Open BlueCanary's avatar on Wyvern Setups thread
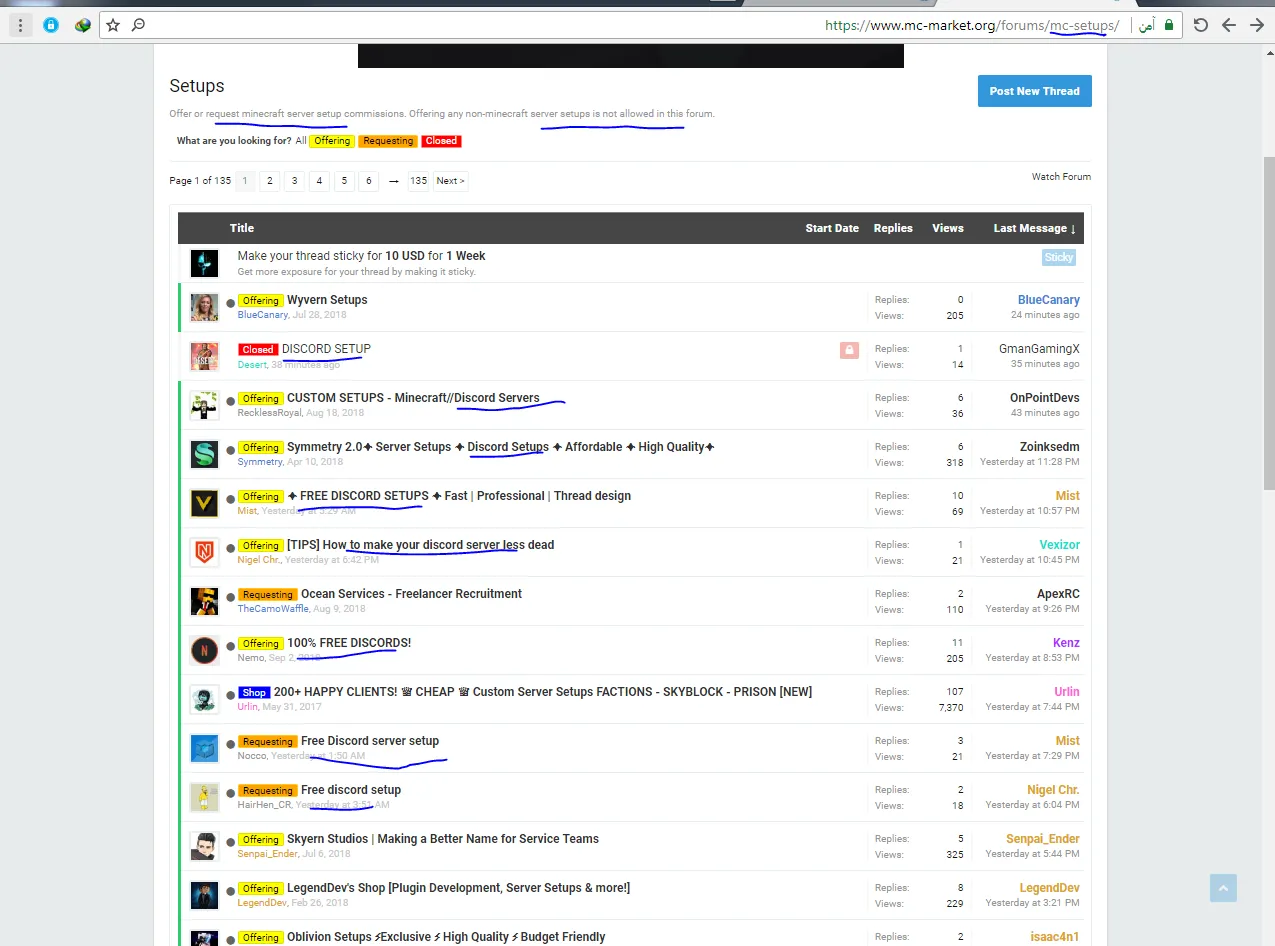1275x946 pixels. (x=204, y=307)
